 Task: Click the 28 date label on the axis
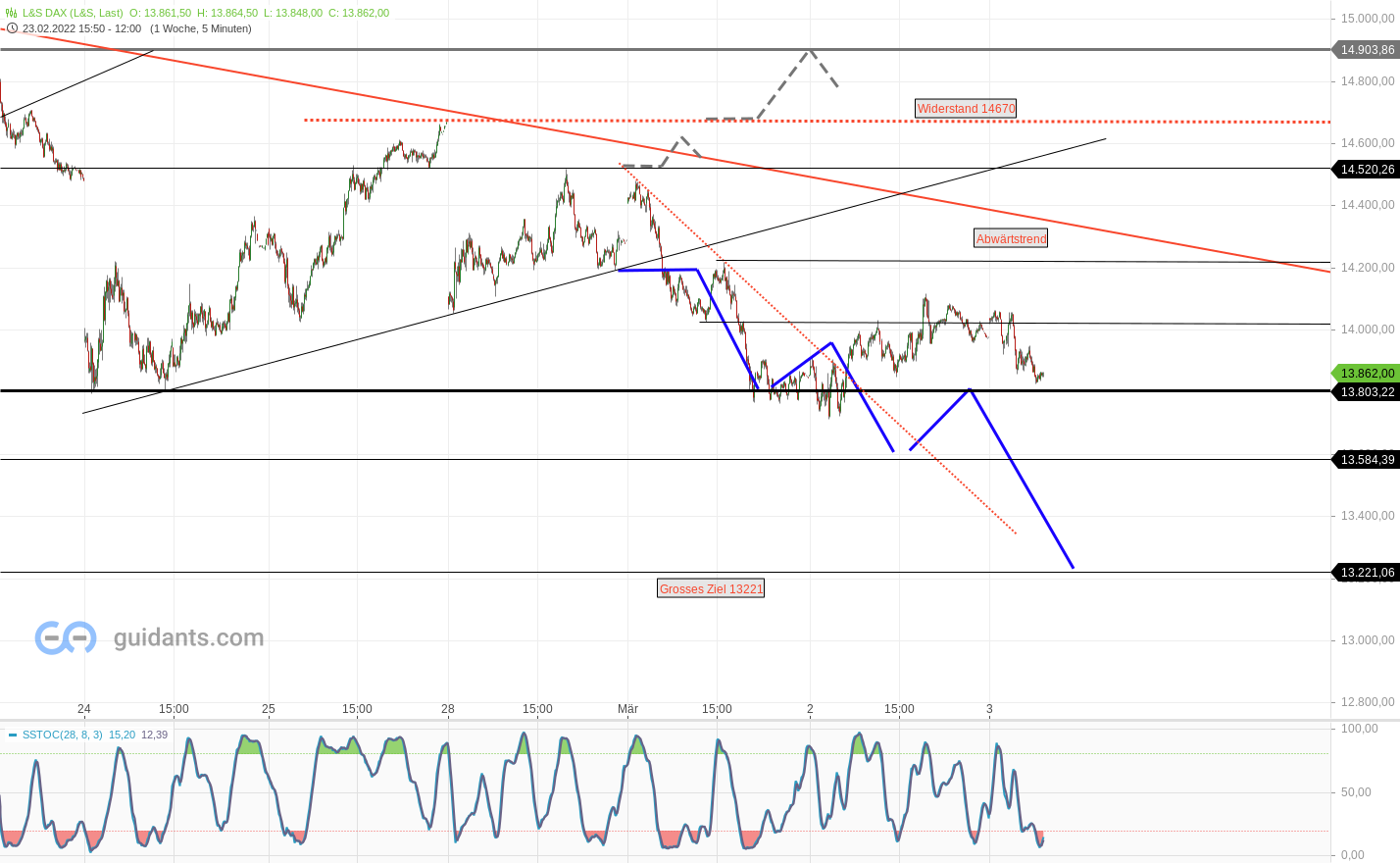tap(449, 709)
